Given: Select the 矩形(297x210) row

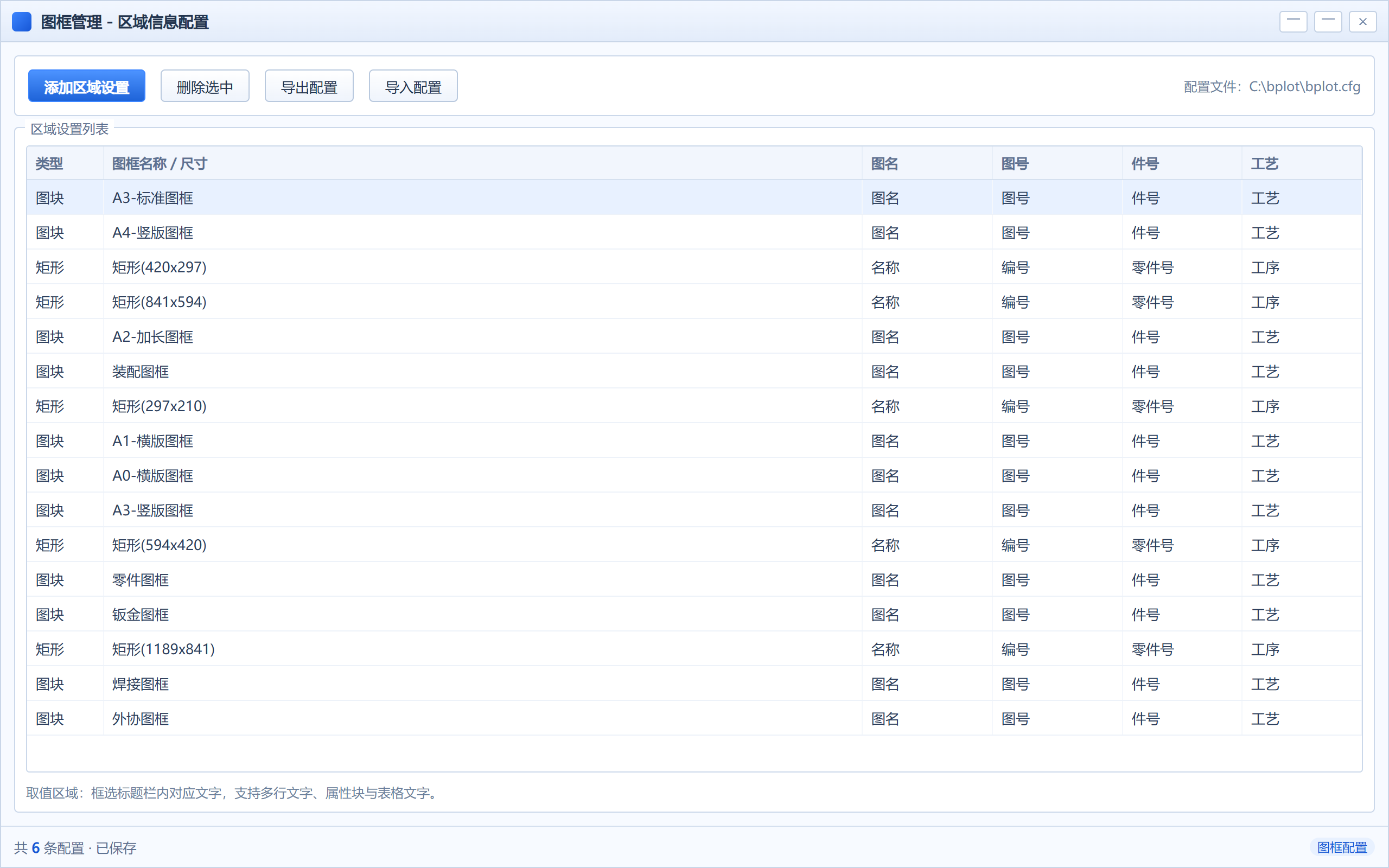Looking at the screenshot, I should pyautogui.click(x=694, y=406).
